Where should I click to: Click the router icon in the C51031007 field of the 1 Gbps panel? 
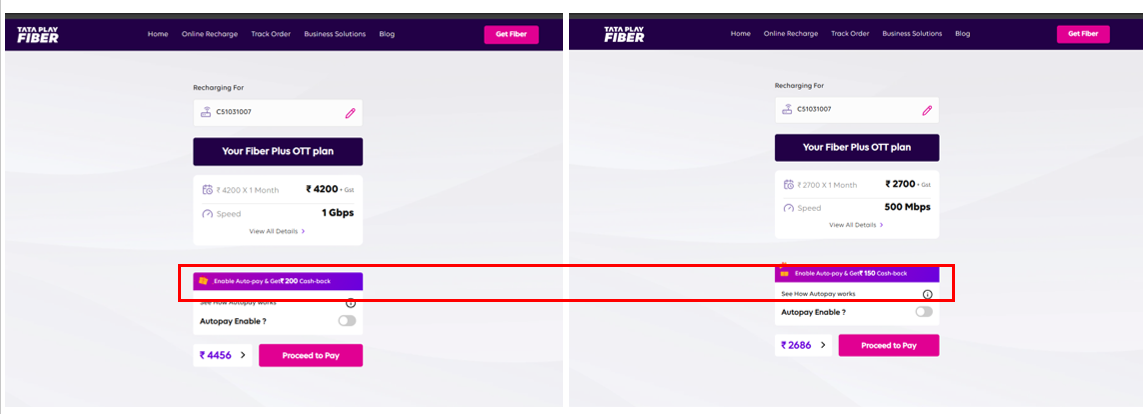[206, 113]
